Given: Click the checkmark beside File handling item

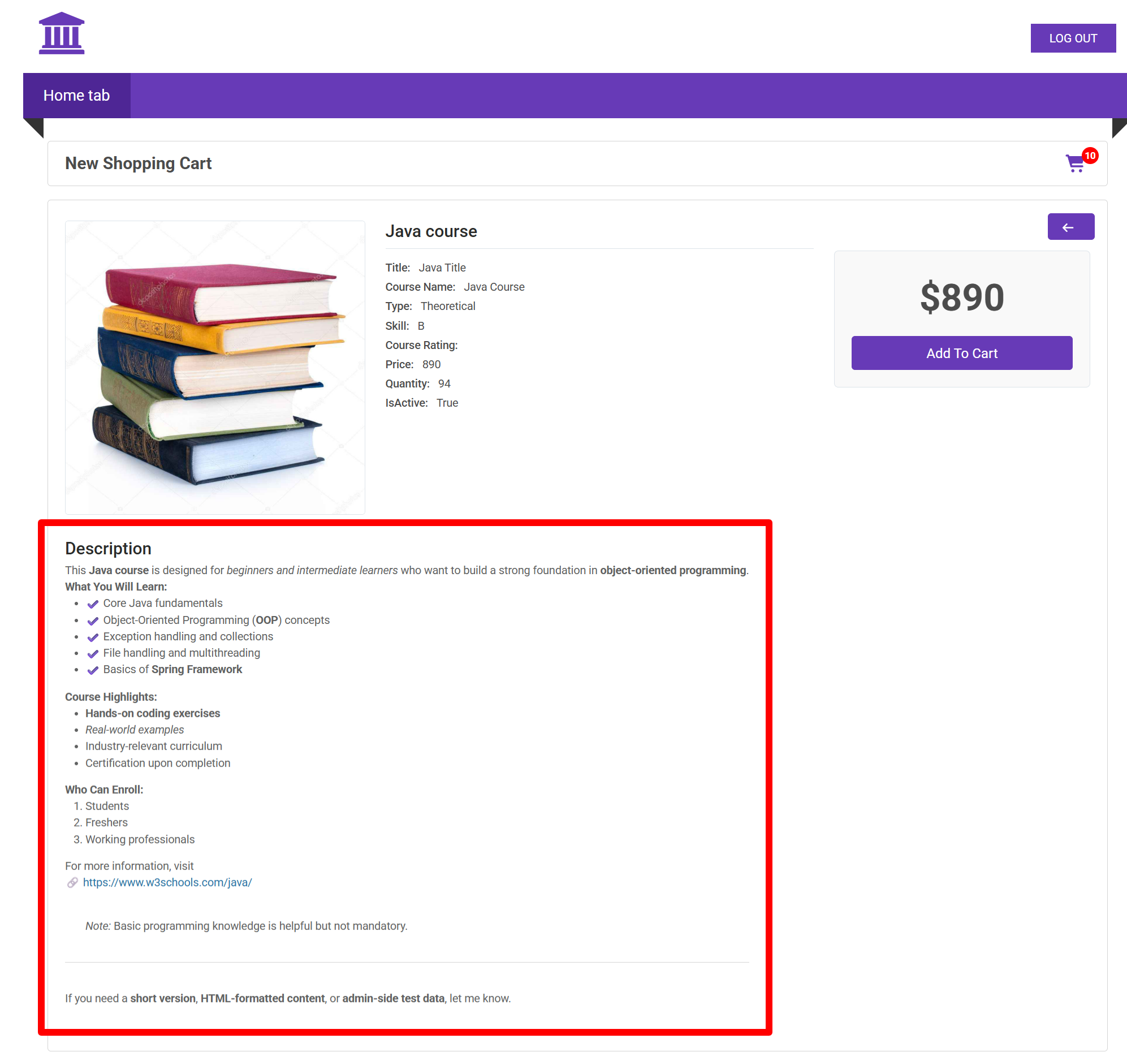Looking at the screenshot, I should 93,653.
